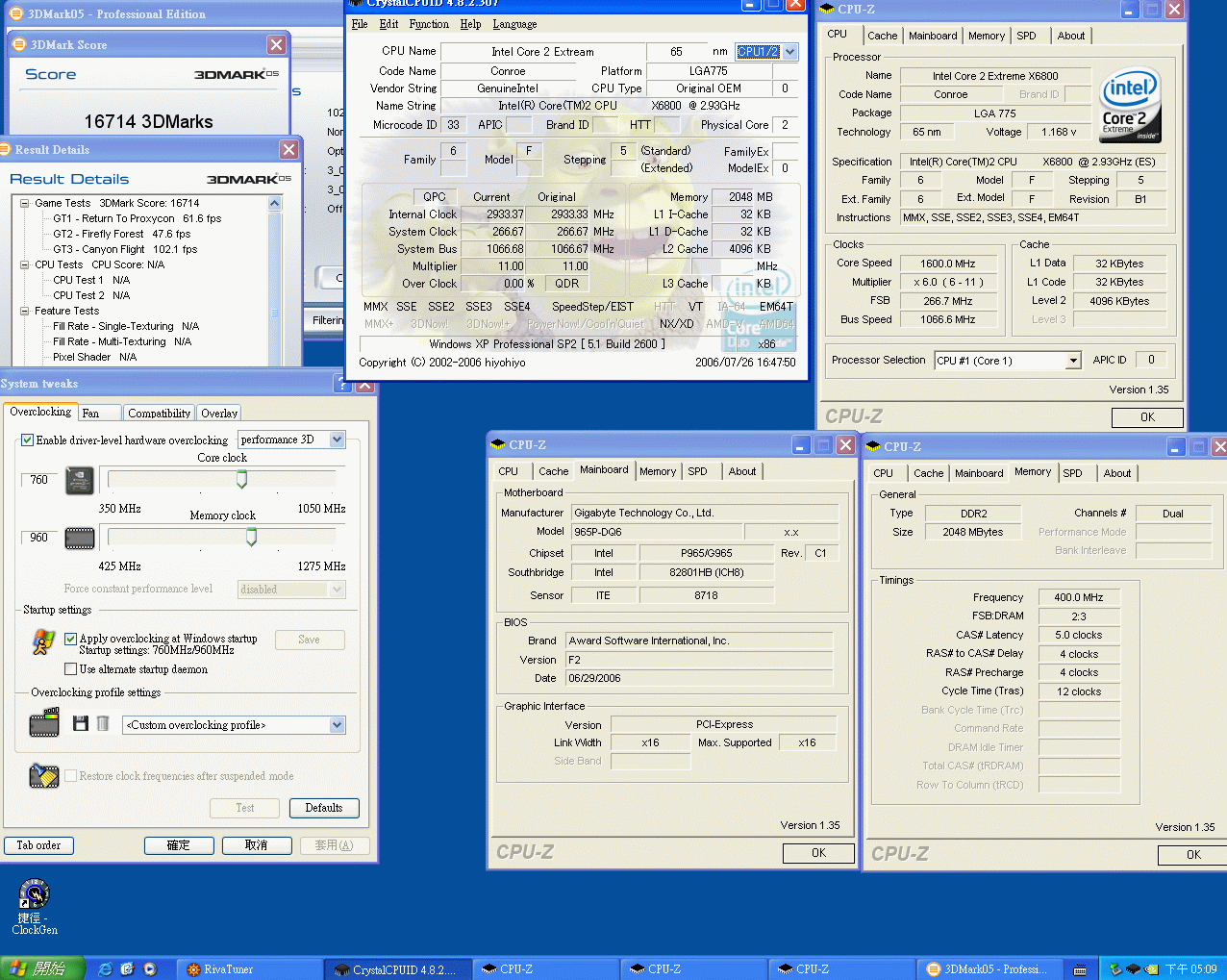Image resolution: width=1227 pixels, height=980 pixels.
Task: Toggle Apply overclocking at Windows startup
Action: (x=70, y=639)
